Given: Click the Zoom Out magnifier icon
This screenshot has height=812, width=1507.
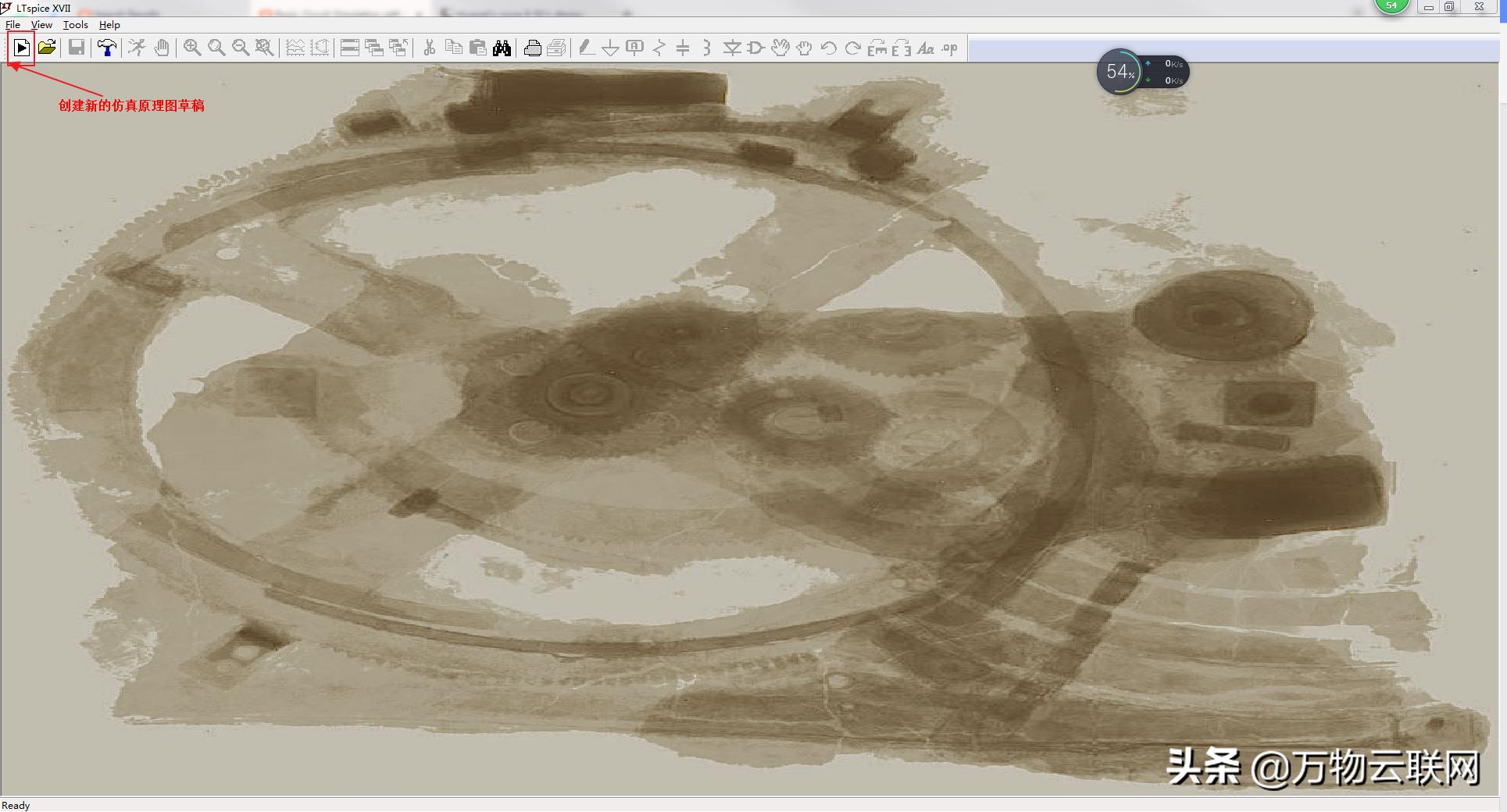Looking at the screenshot, I should pos(241,48).
